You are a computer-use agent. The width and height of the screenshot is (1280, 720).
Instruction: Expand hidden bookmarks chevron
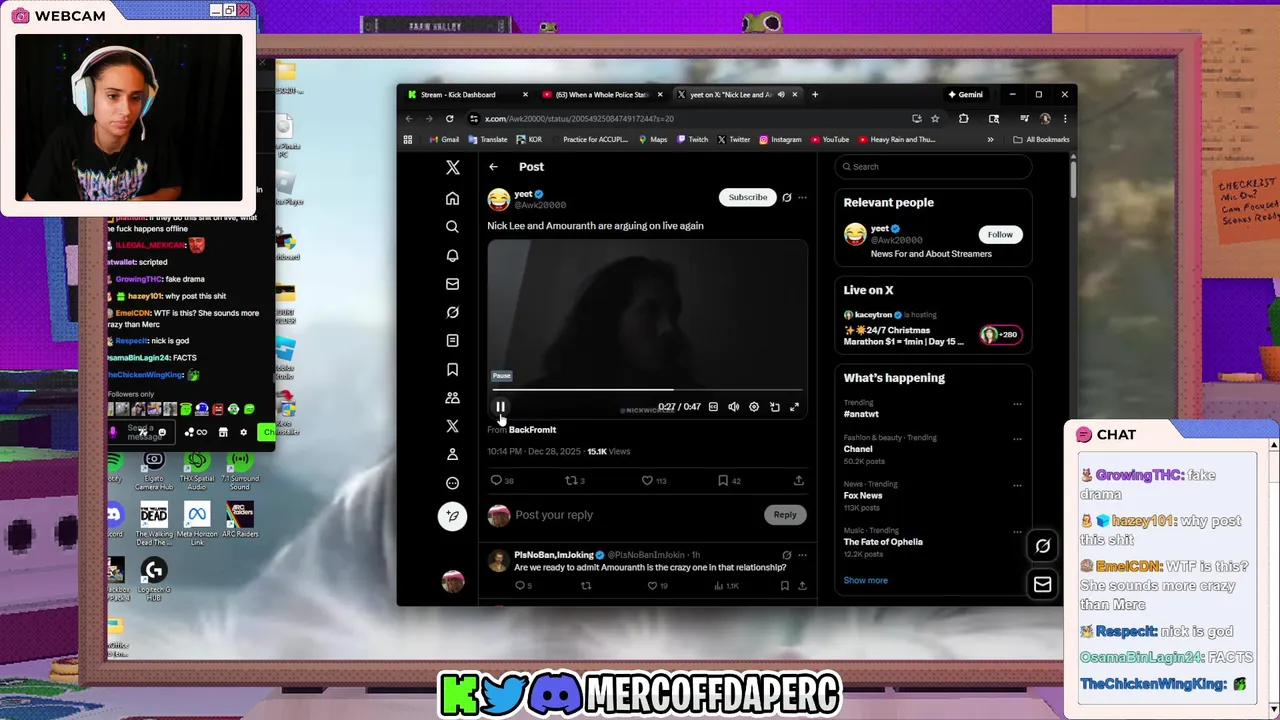pyautogui.click(x=991, y=140)
